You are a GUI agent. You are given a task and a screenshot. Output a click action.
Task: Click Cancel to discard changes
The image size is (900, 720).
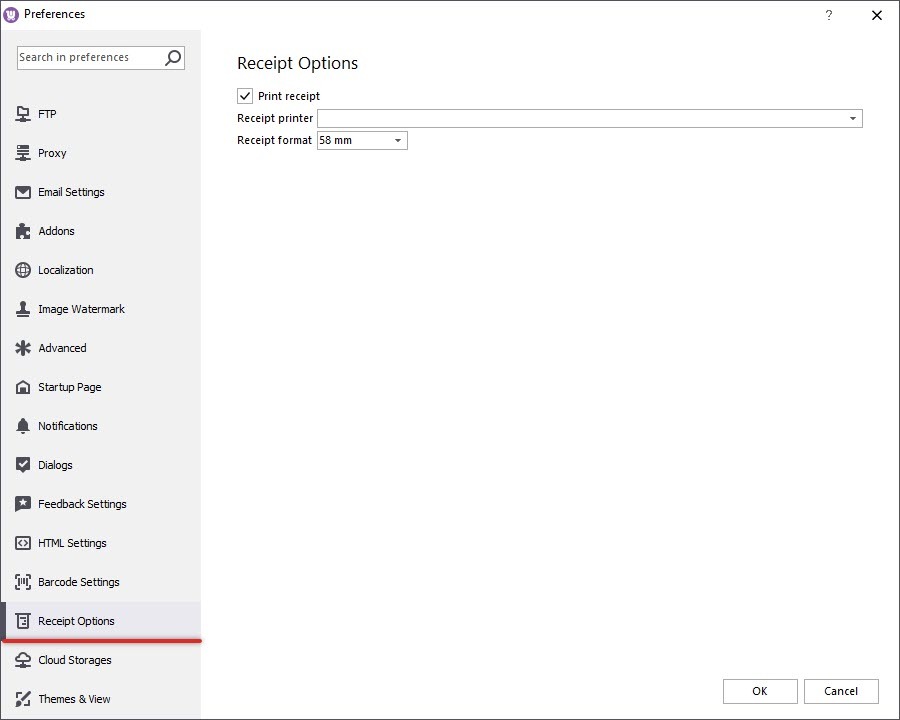(841, 691)
